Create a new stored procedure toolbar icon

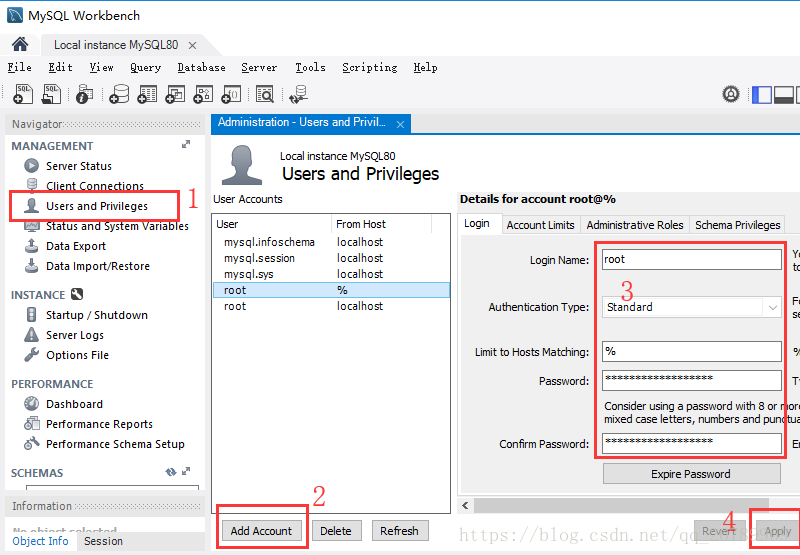(x=203, y=94)
